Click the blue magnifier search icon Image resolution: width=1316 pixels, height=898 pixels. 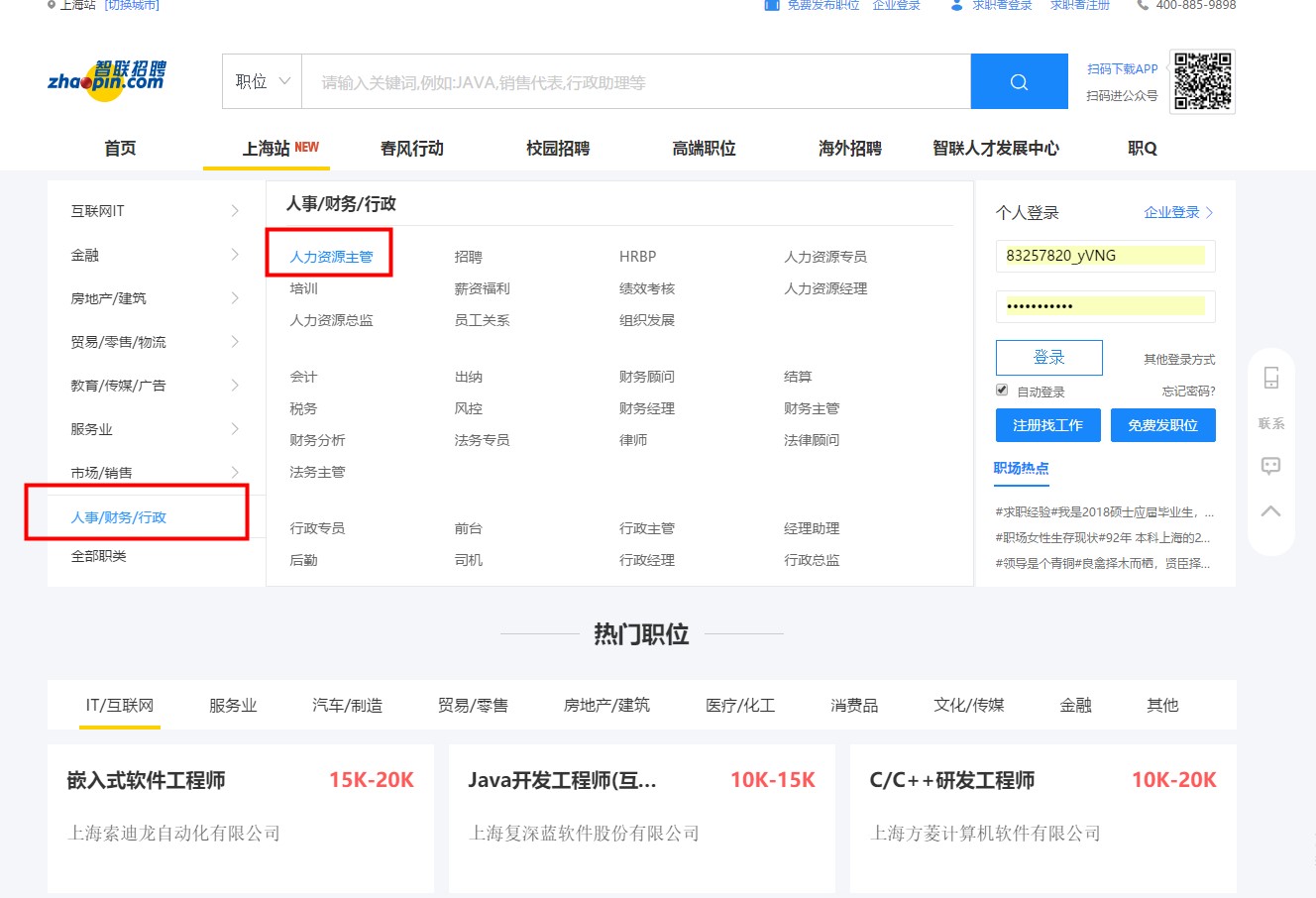[x=1020, y=80]
